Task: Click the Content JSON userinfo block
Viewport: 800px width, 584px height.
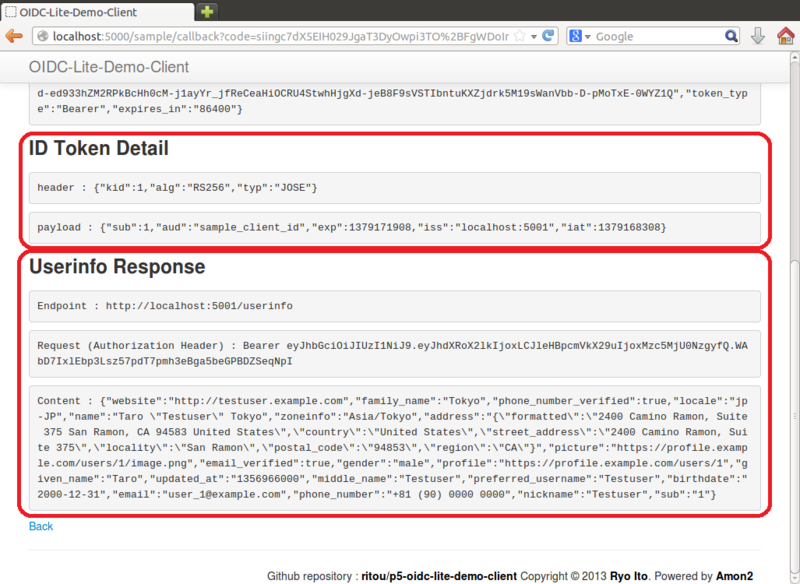Action: pos(394,448)
